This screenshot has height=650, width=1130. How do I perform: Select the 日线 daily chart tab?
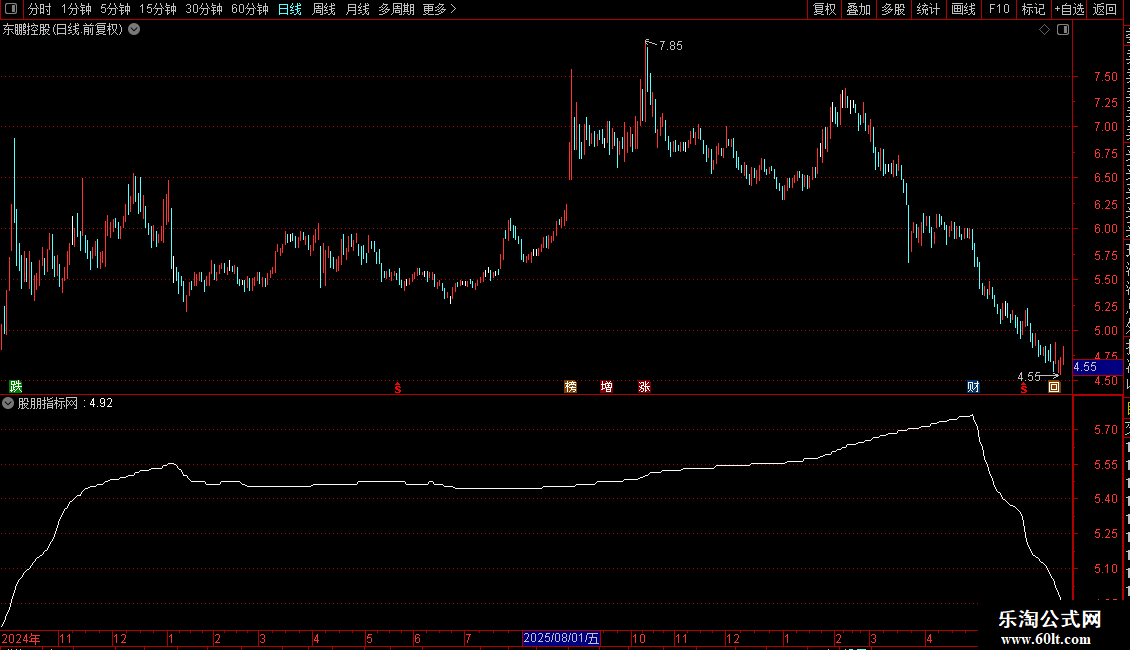tap(290, 9)
